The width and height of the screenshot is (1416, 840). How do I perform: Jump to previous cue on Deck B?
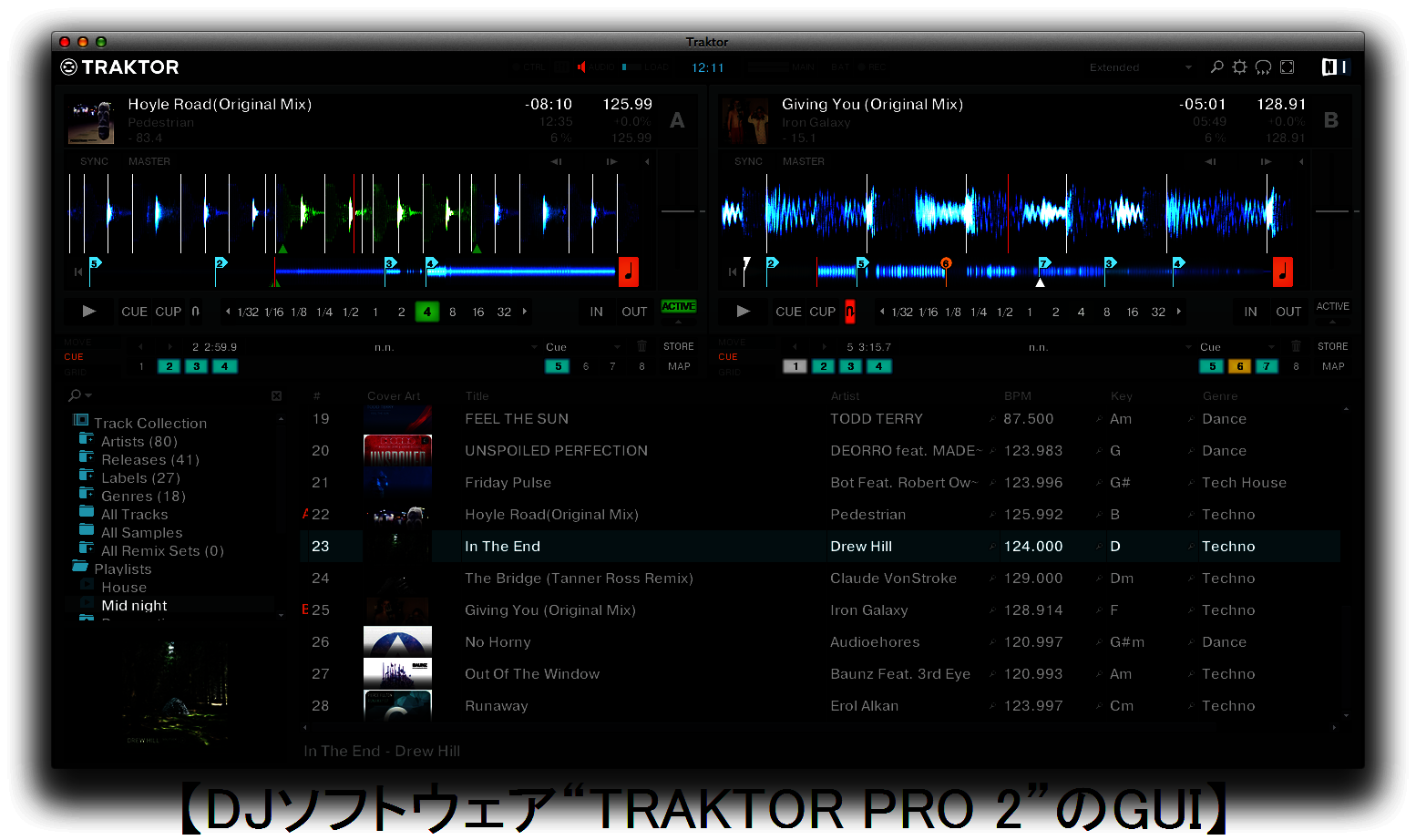point(795,347)
